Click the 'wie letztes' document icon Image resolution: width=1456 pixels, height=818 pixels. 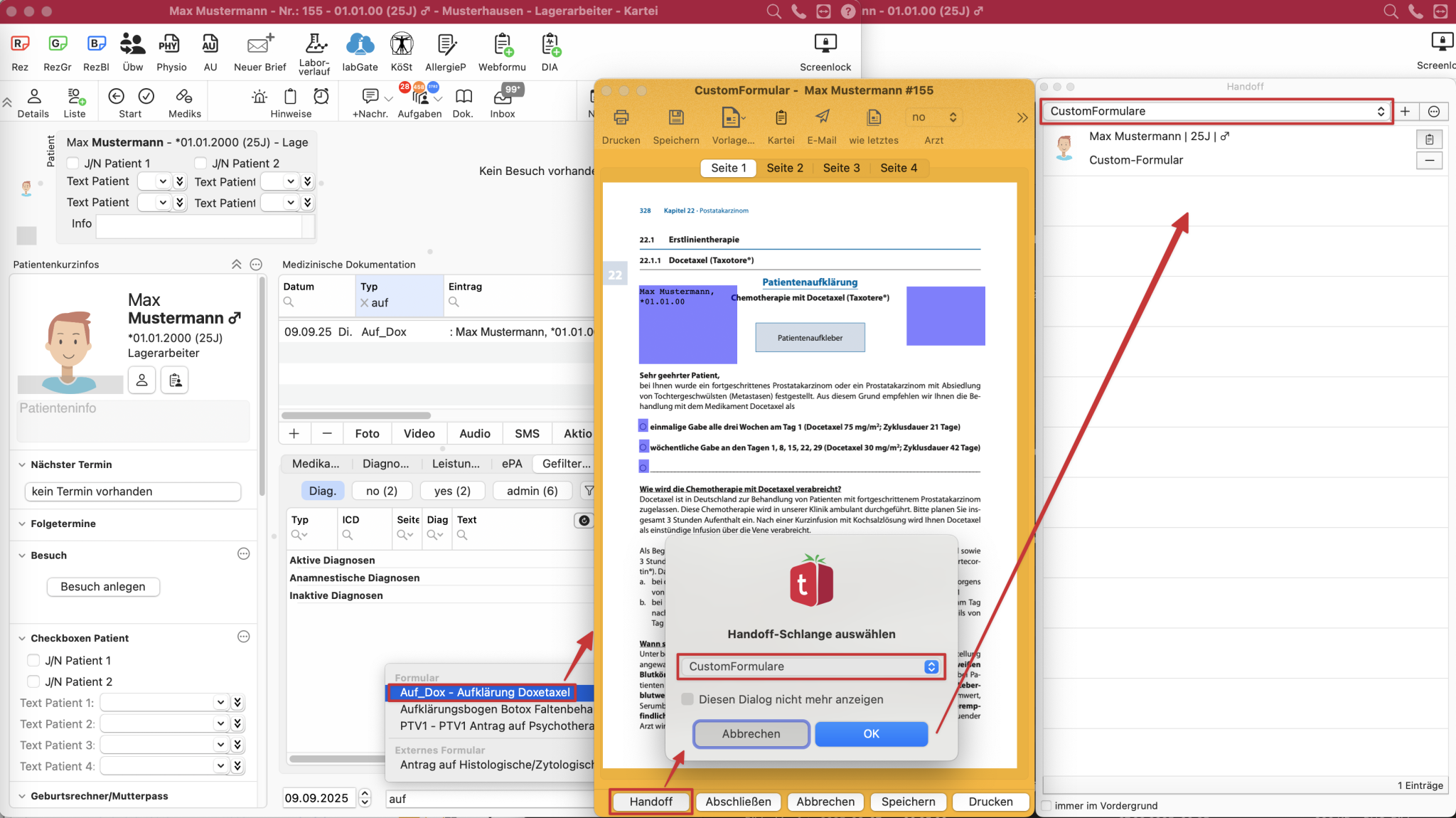point(874,117)
